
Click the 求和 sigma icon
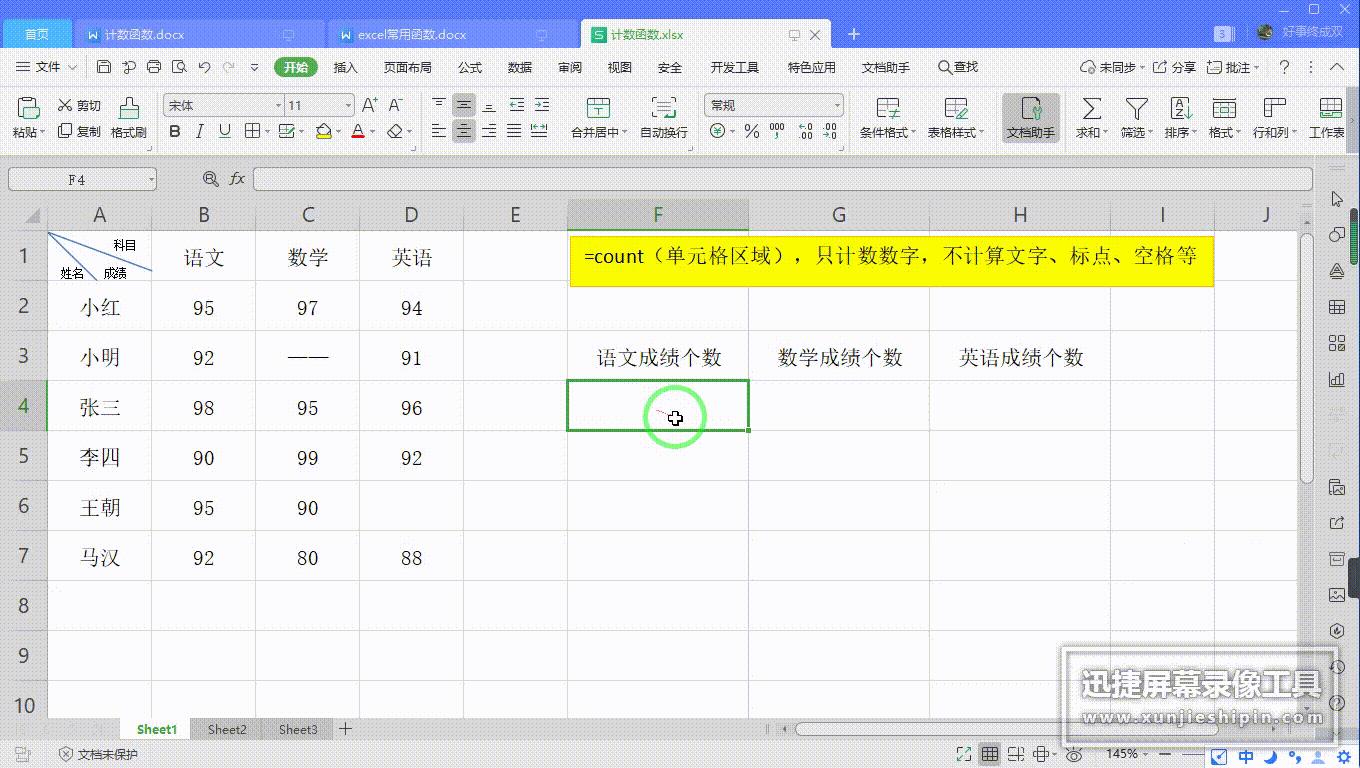tap(1092, 108)
